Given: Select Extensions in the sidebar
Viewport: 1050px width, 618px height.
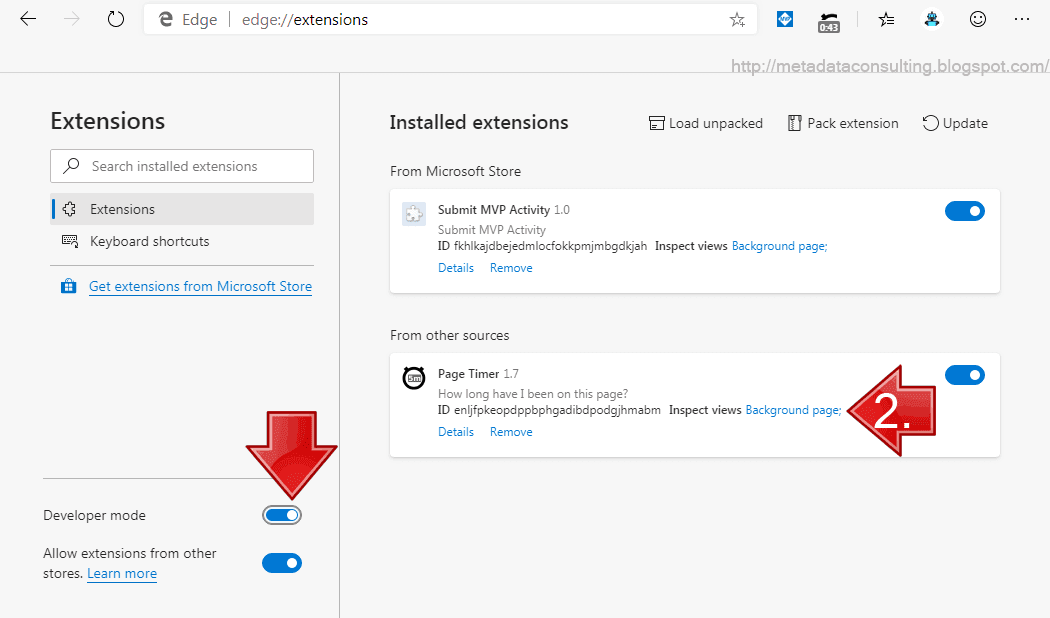Looking at the screenshot, I should pyautogui.click(x=182, y=209).
